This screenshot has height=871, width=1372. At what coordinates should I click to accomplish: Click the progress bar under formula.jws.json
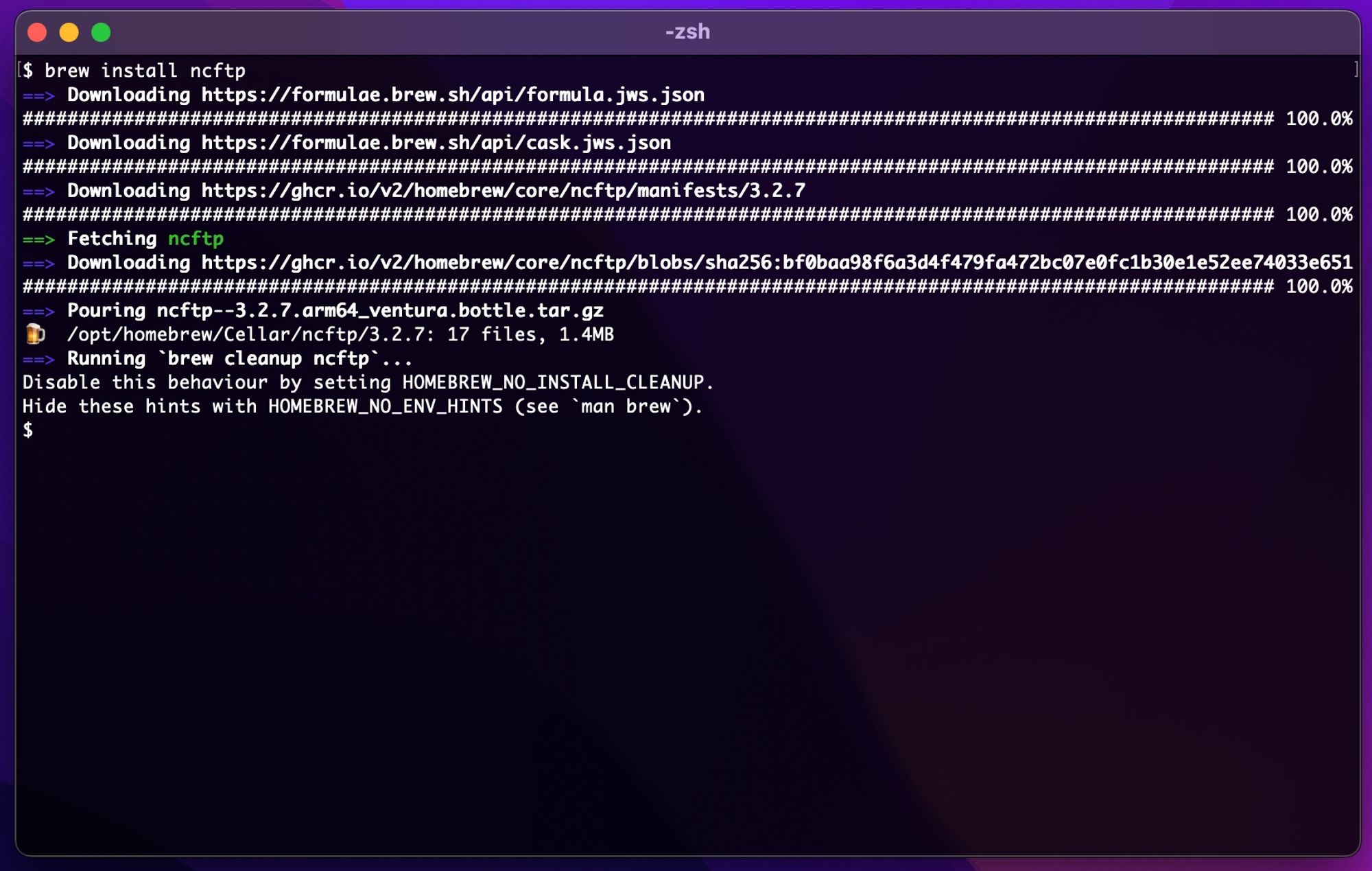[x=648, y=119]
